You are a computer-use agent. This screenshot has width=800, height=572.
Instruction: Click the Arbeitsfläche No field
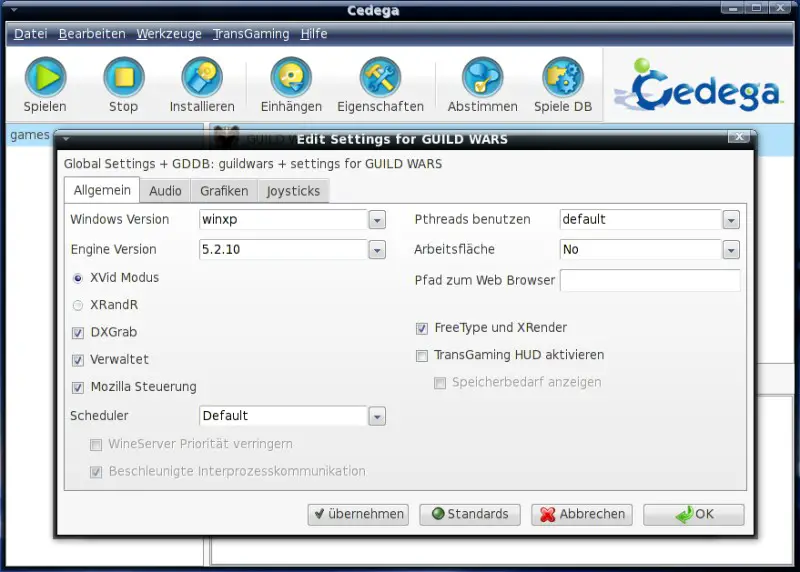point(641,250)
